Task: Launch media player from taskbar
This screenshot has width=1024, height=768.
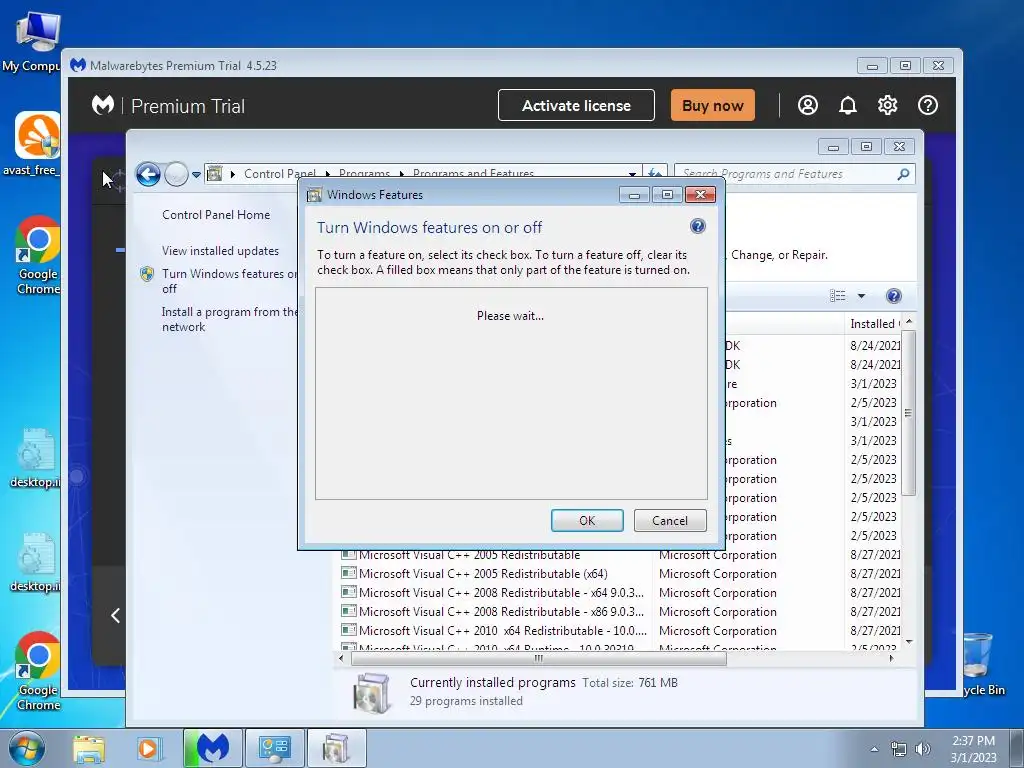Action: click(148, 748)
